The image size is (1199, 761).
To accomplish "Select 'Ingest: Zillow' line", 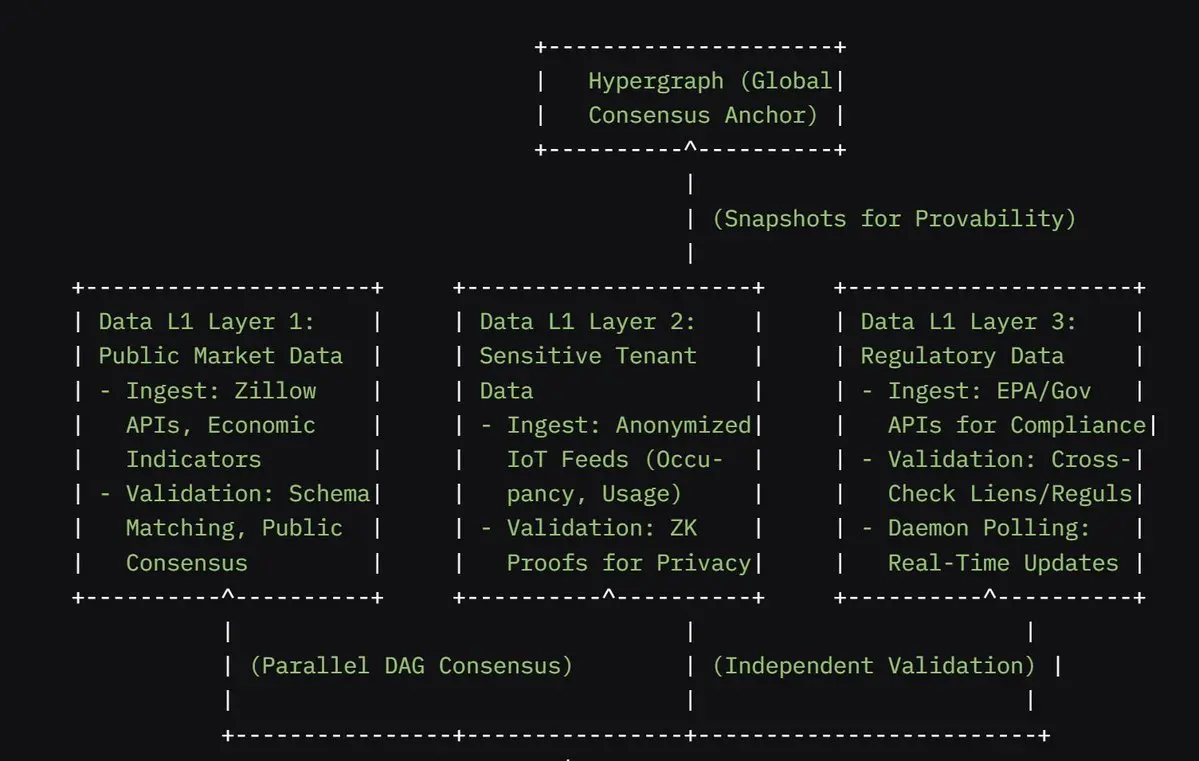I will [208, 391].
